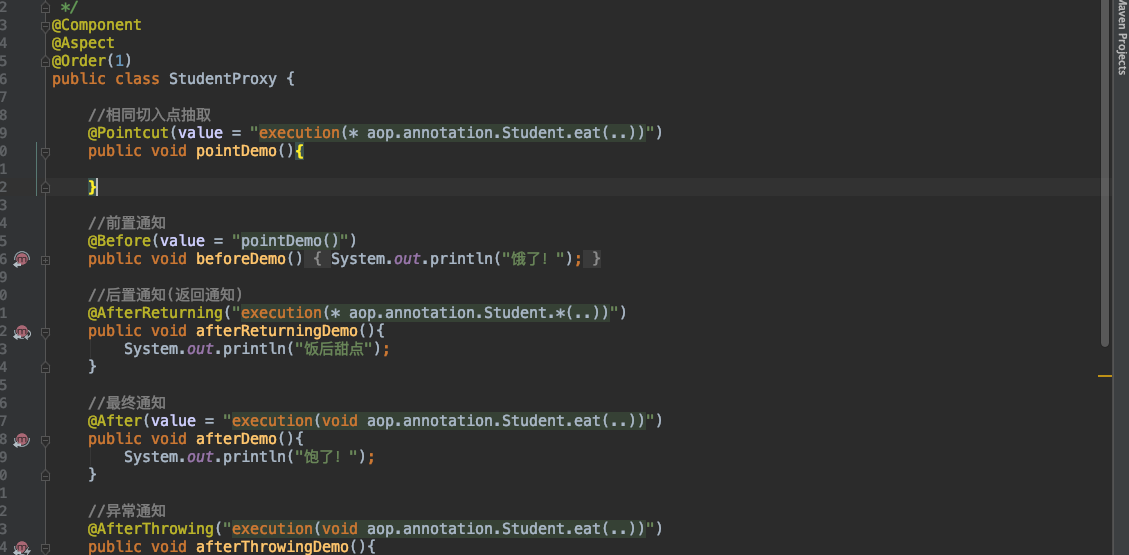Image resolution: width=1129 pixels, height=555 pixels.
Task: Click the afterDemo method name
Action: pos(236,439)
